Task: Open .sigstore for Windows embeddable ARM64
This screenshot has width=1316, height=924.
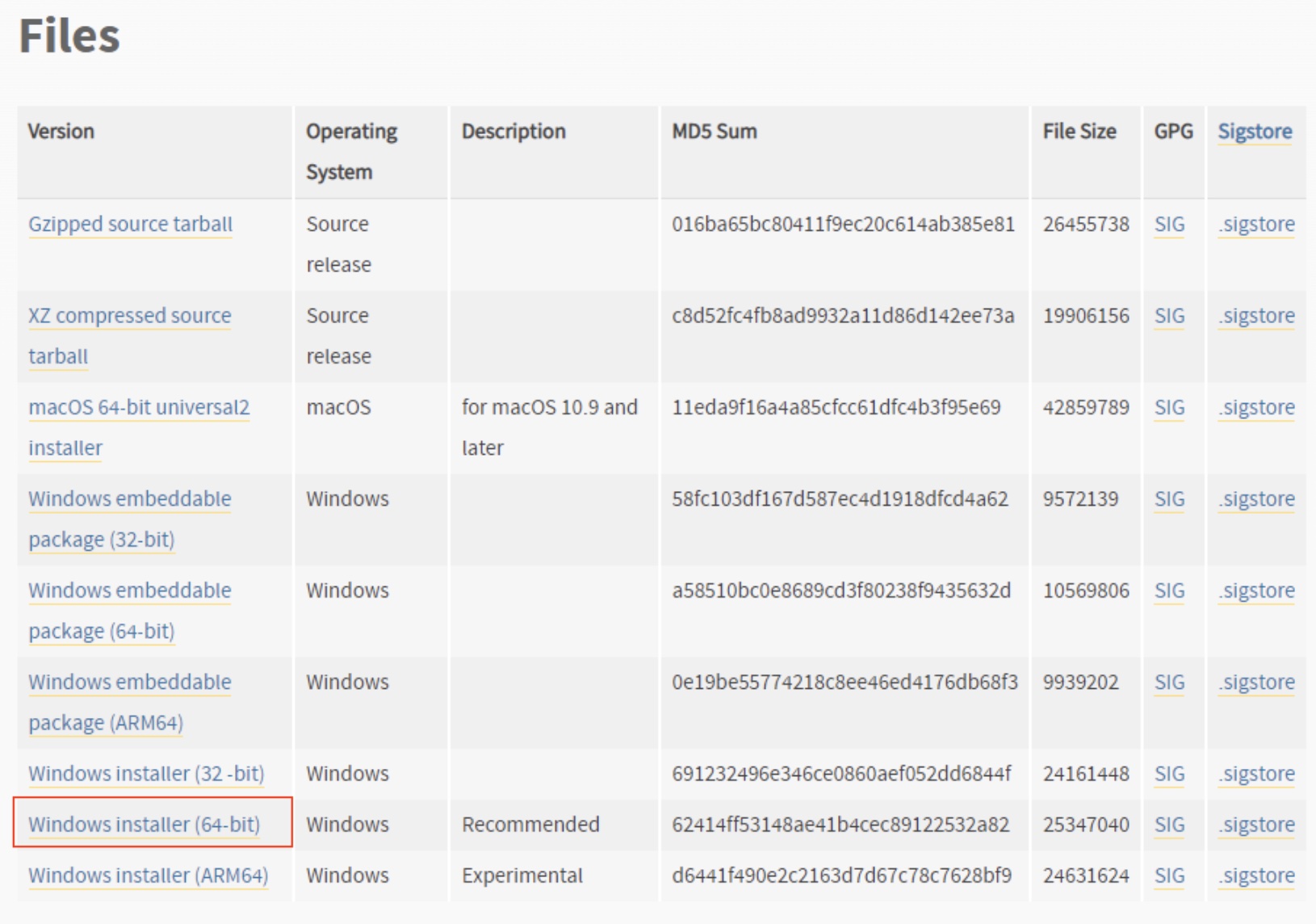Action: [x=1256, y=682]
